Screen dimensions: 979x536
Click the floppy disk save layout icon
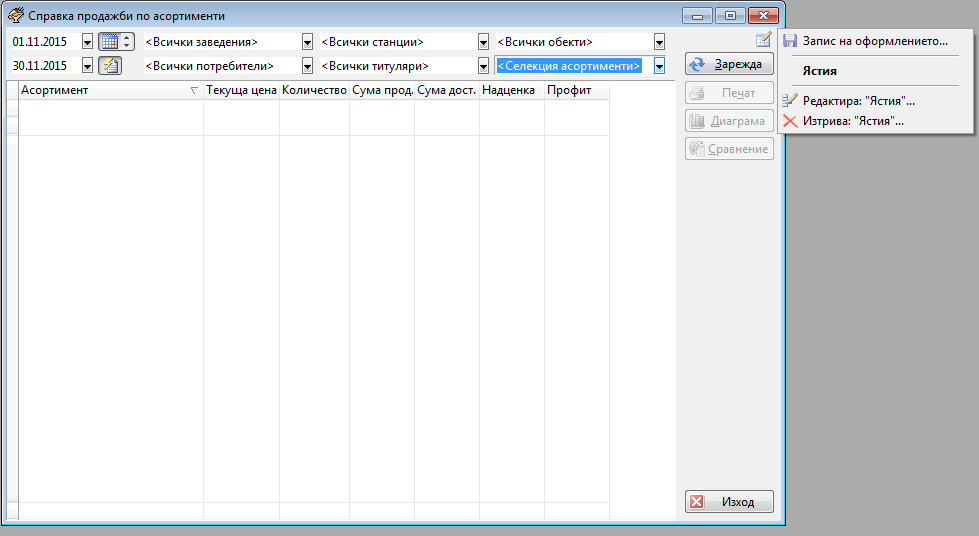coord(790,41)
